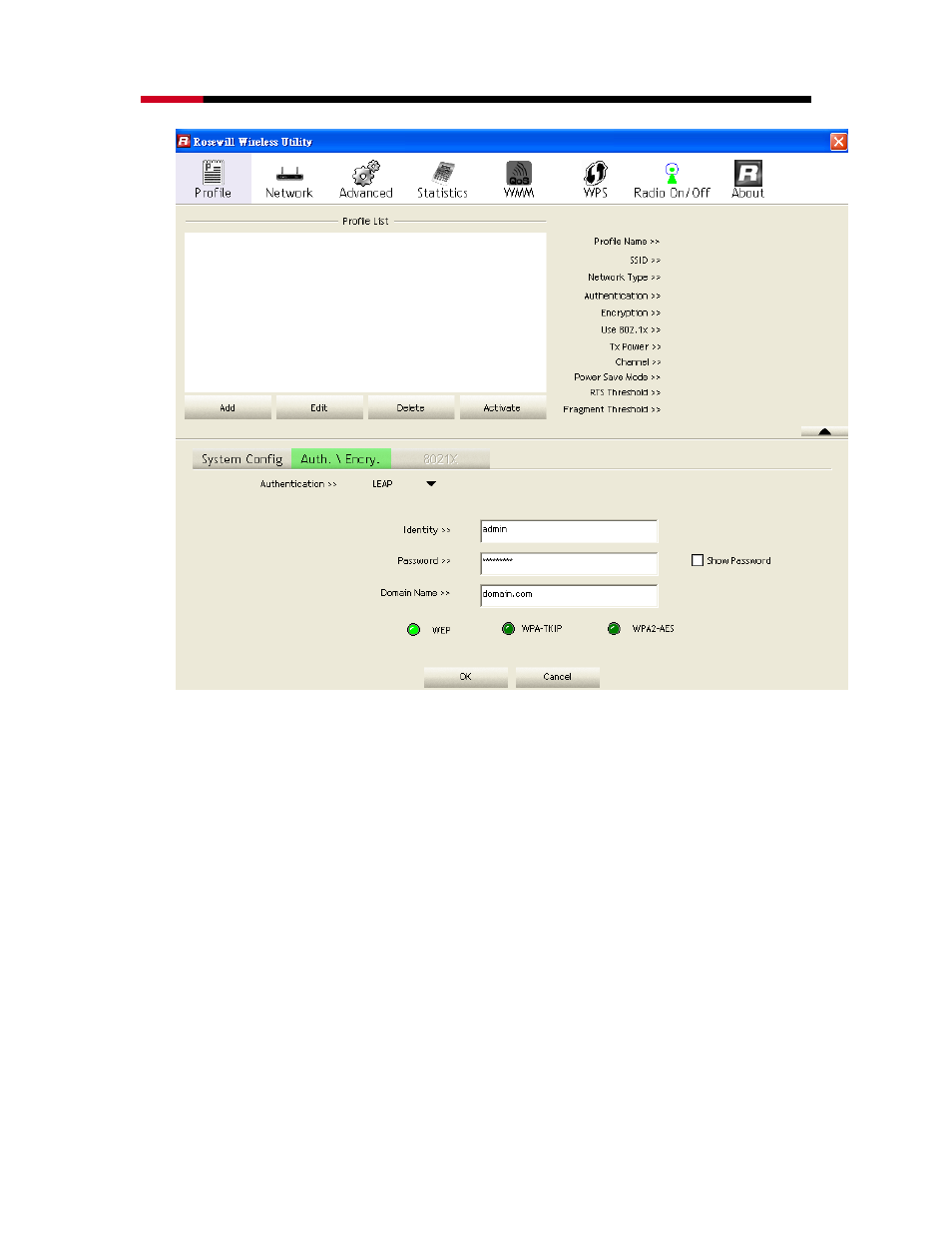Confirm with the OK button
This screenshot has height=1233, width=952.
point(466,677)
